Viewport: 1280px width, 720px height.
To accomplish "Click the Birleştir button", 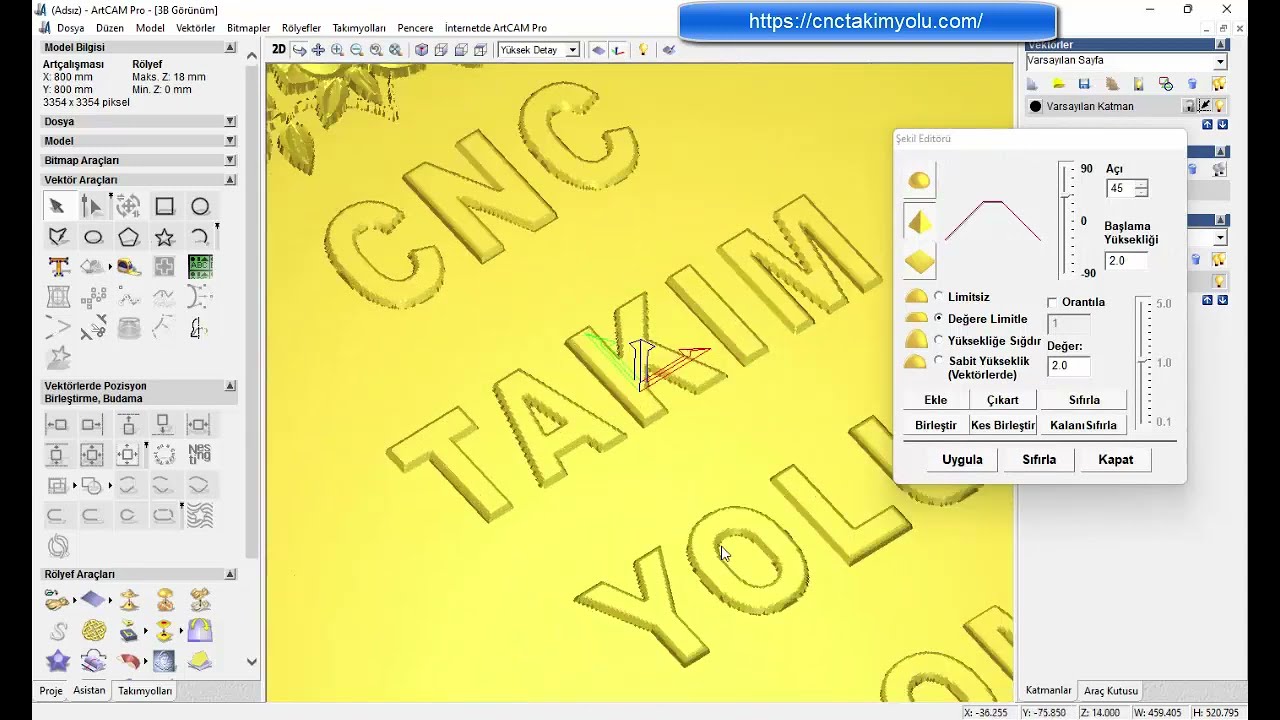I will (x=935, y=425).
